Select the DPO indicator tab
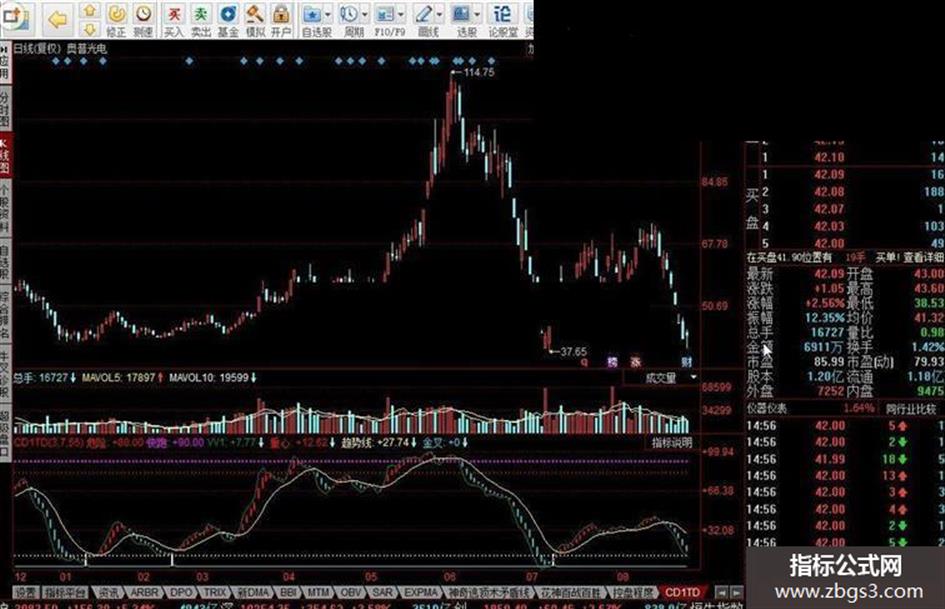This screenshot has height=609, width=945. click(181, 593)
